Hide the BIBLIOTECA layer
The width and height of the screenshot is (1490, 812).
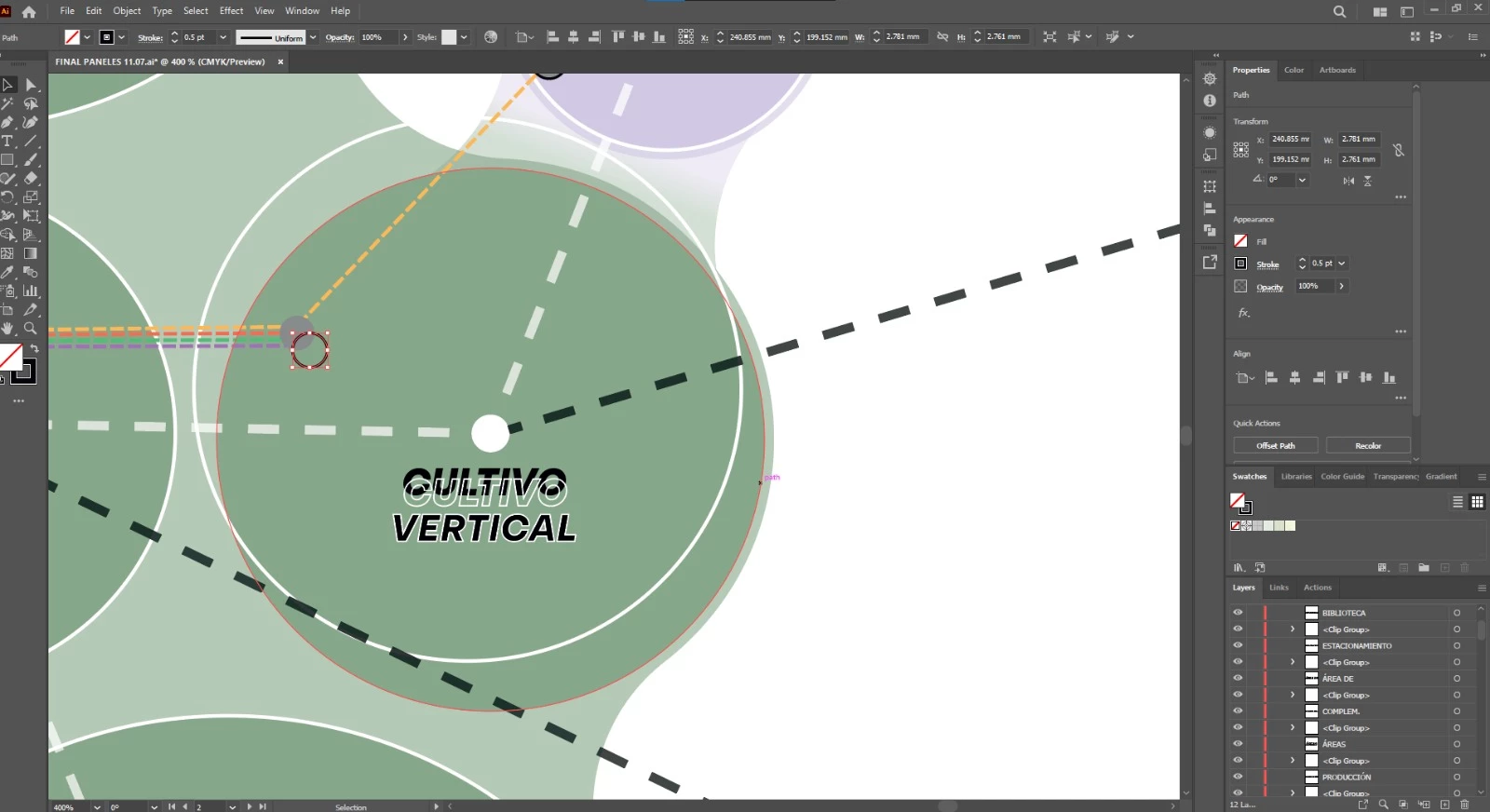pyautogui.click(x=1238, y=613)
